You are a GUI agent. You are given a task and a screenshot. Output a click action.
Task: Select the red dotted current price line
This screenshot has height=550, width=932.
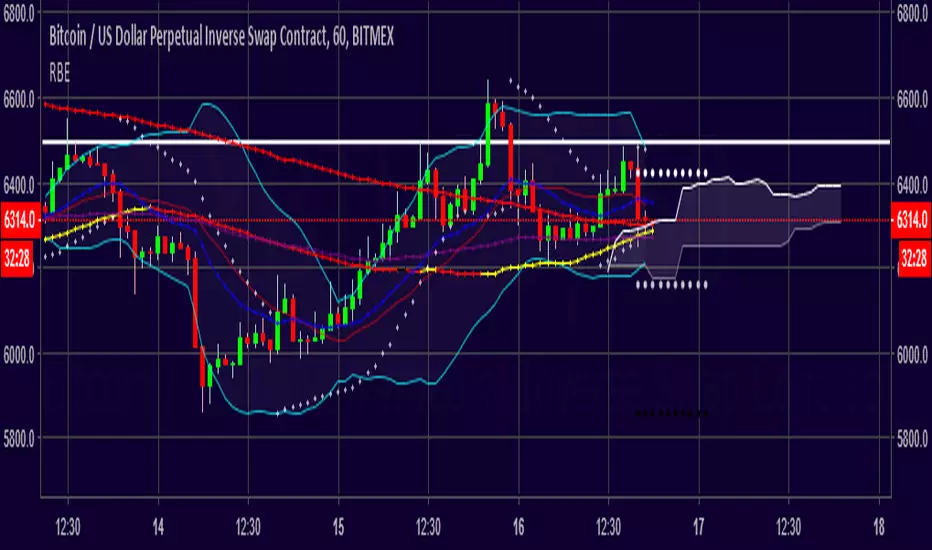point(466,220)
